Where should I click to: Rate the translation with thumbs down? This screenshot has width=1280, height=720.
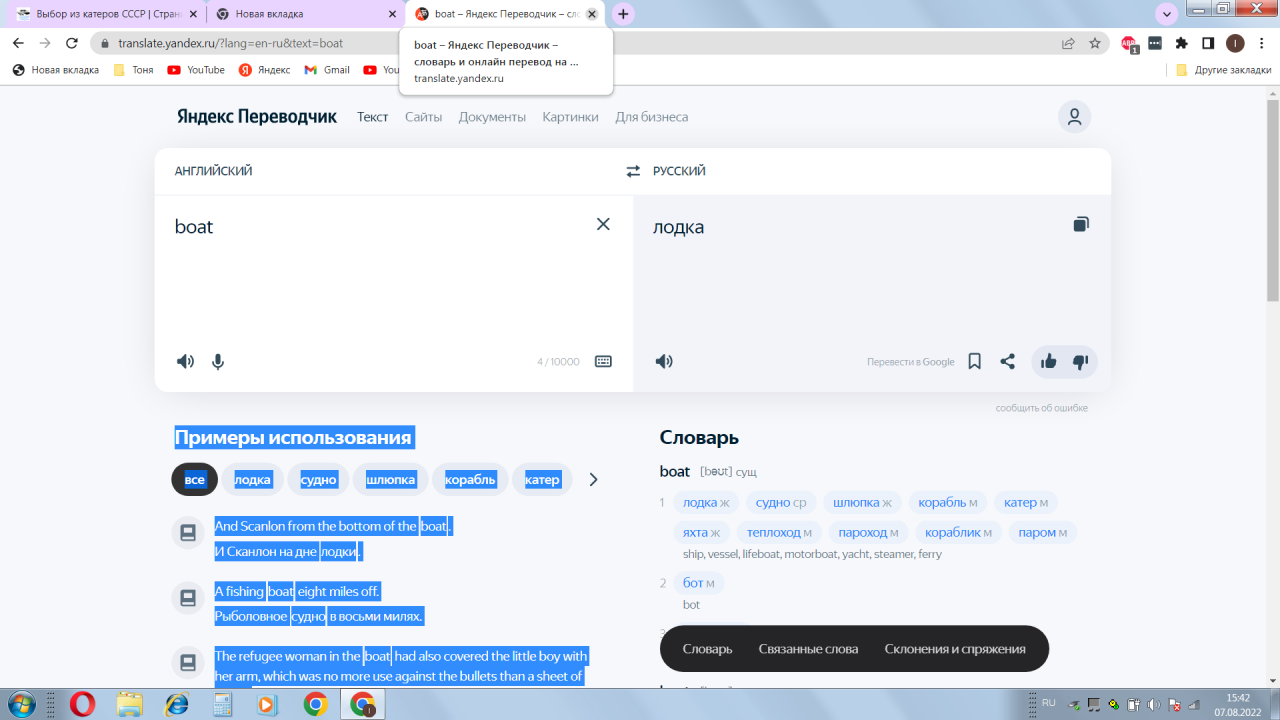click(x=1080, y=362)
